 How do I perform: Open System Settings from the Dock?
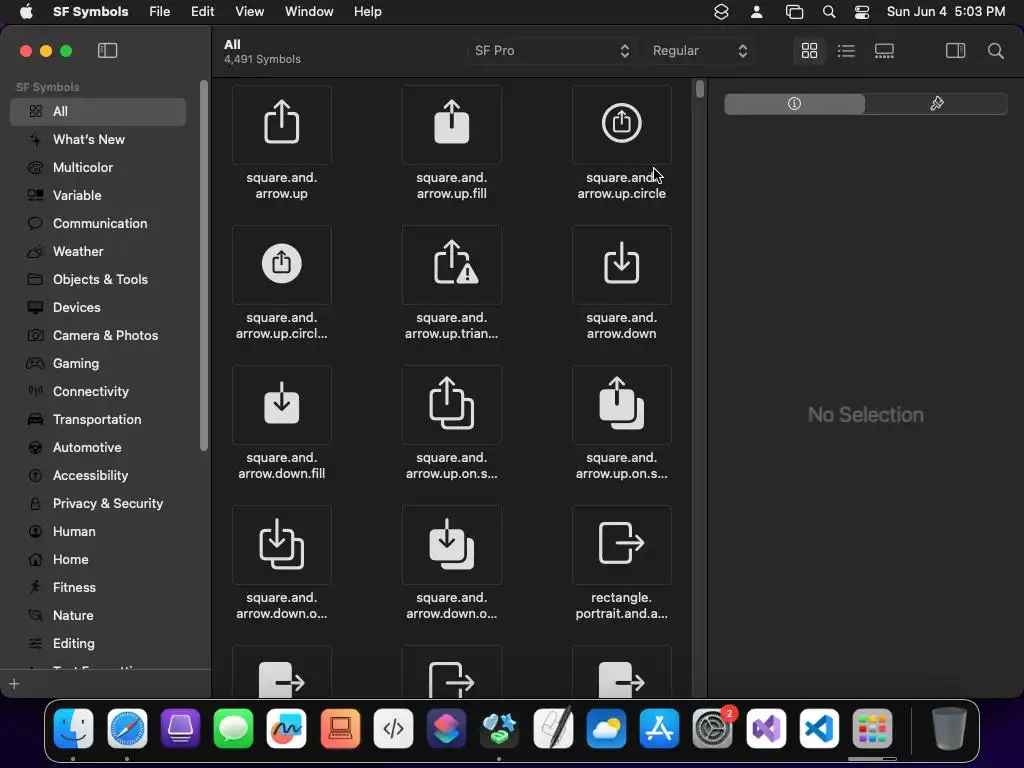[x=712, y=728]
